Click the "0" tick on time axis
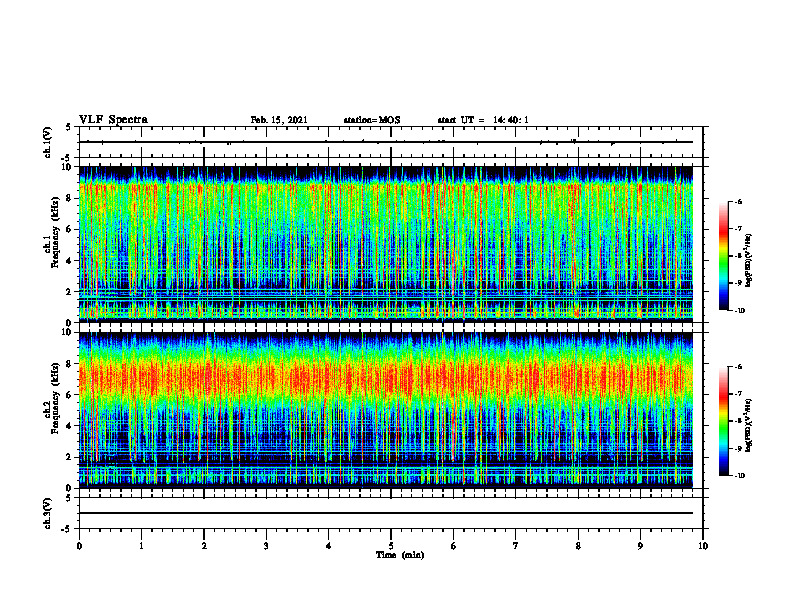The width and height of the screenshot is (792, 612). [79, 546]
